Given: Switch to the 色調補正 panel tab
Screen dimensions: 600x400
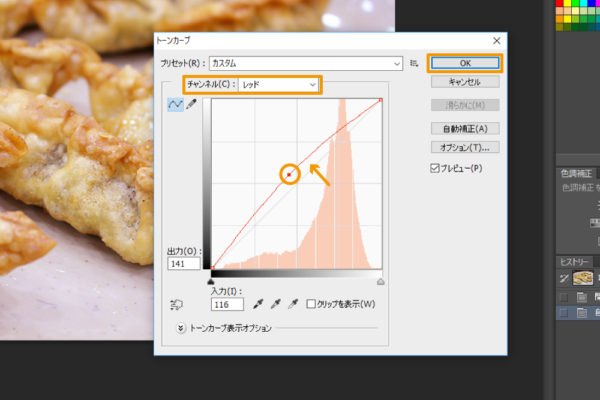Looking at the screenshot, I should tap(576, 174).
